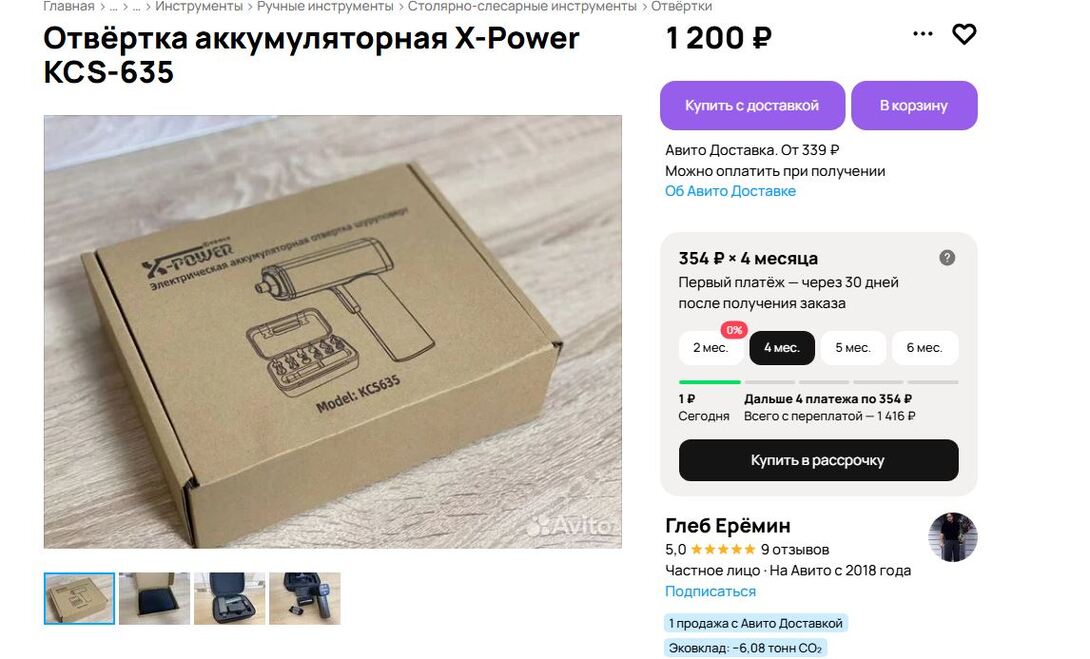1090x659 pixels.
Task: Click the seller's star rating
Action: pyautogui.click(x=723, y=549)
